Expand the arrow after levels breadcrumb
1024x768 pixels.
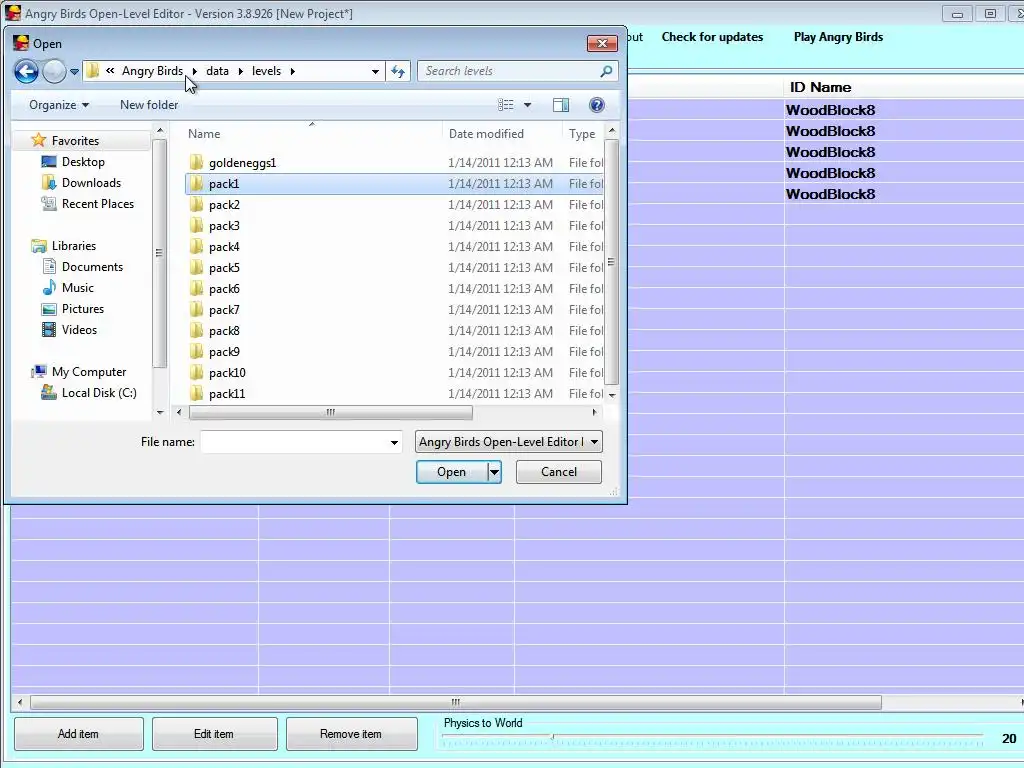[293, 71]
